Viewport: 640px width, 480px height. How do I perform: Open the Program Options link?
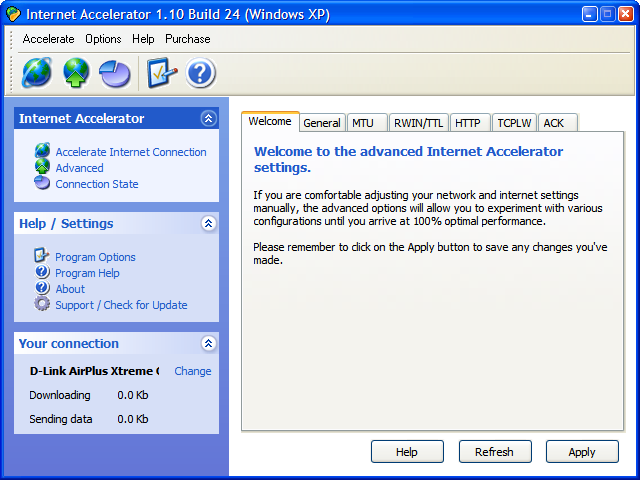(x=95, y=257)
